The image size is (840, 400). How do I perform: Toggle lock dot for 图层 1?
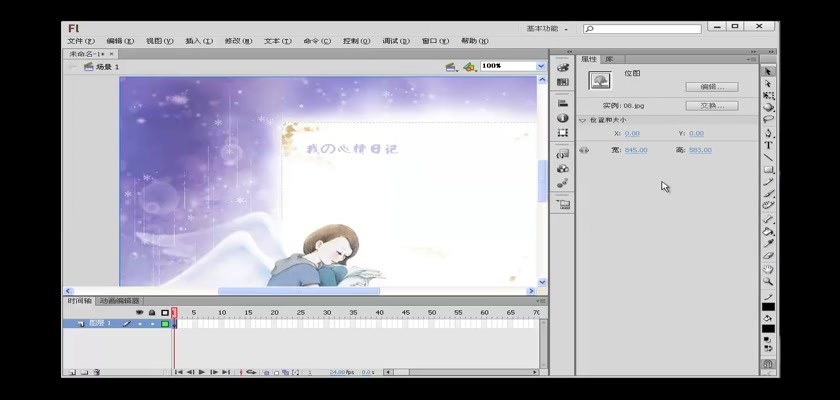(152, 324)
